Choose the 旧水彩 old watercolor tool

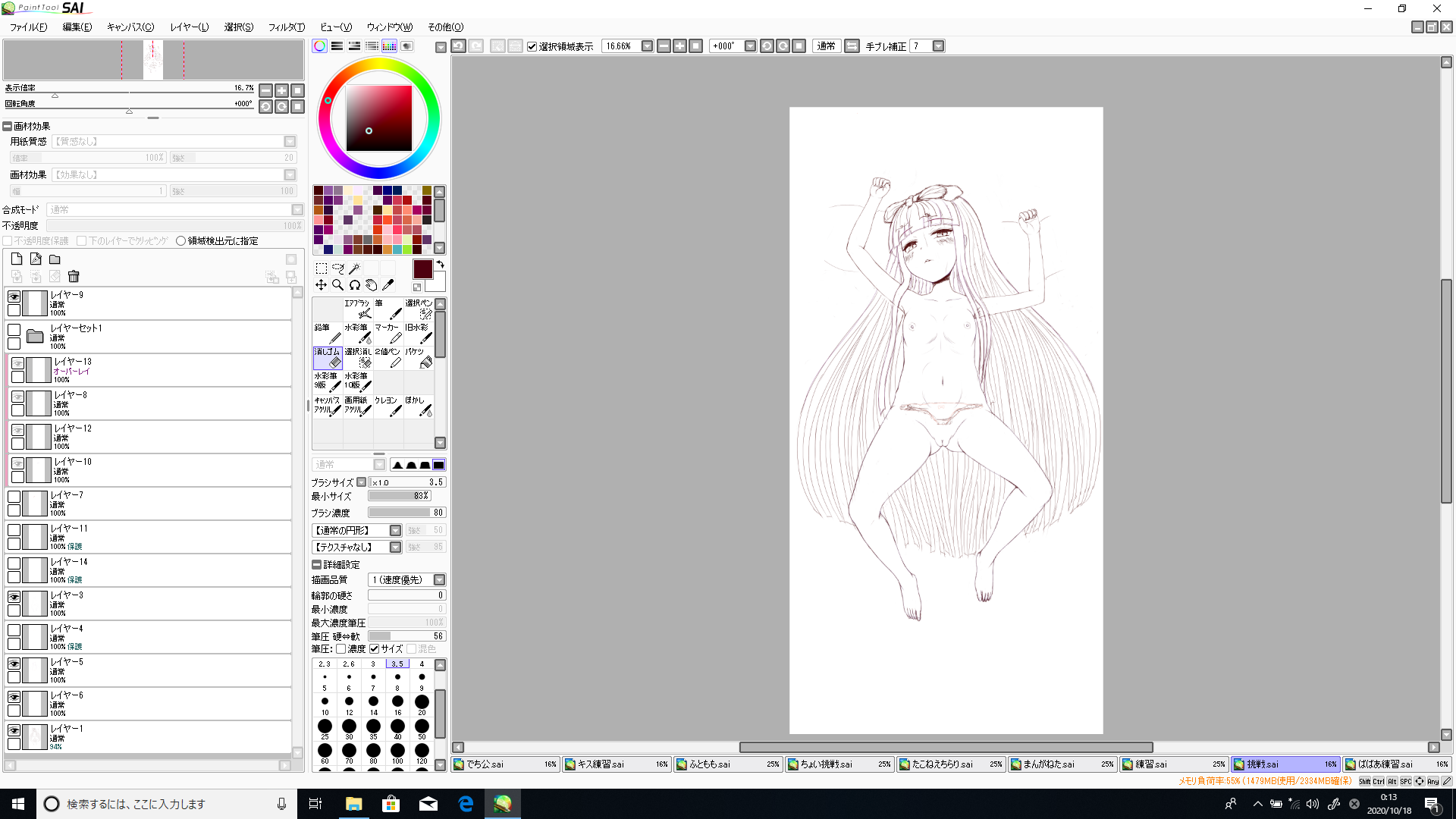pos(419,334)
